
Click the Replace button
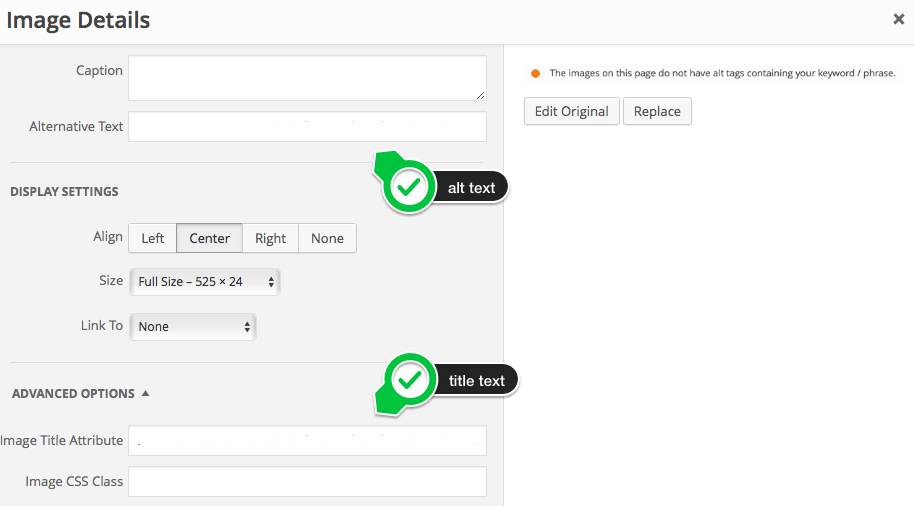tap(657, 111)
